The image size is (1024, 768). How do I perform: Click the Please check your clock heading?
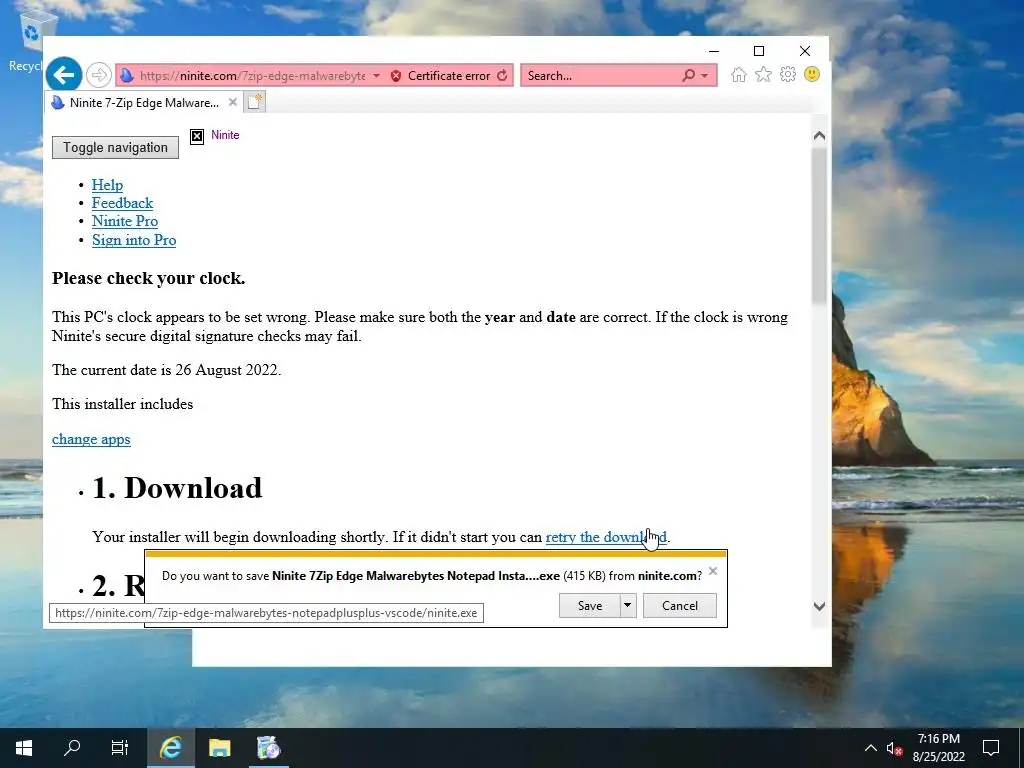pos(149,278)
